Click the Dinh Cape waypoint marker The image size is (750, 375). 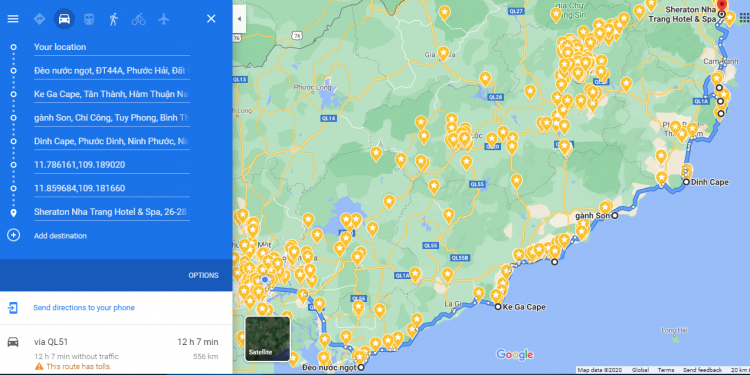[x=686, y=182]
